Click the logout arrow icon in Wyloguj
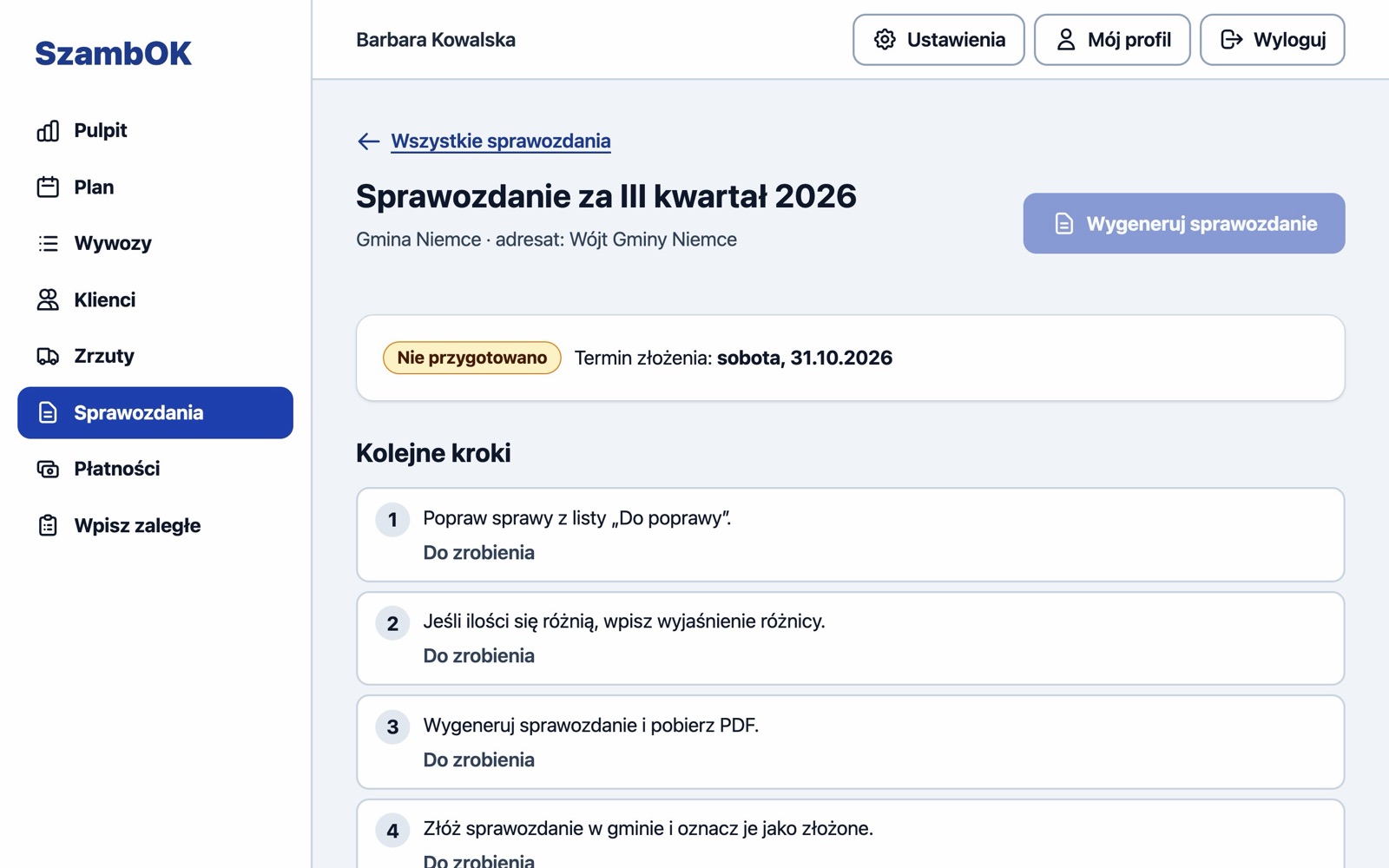The height and width of the screenshot is (868, 1389). 1231,40
